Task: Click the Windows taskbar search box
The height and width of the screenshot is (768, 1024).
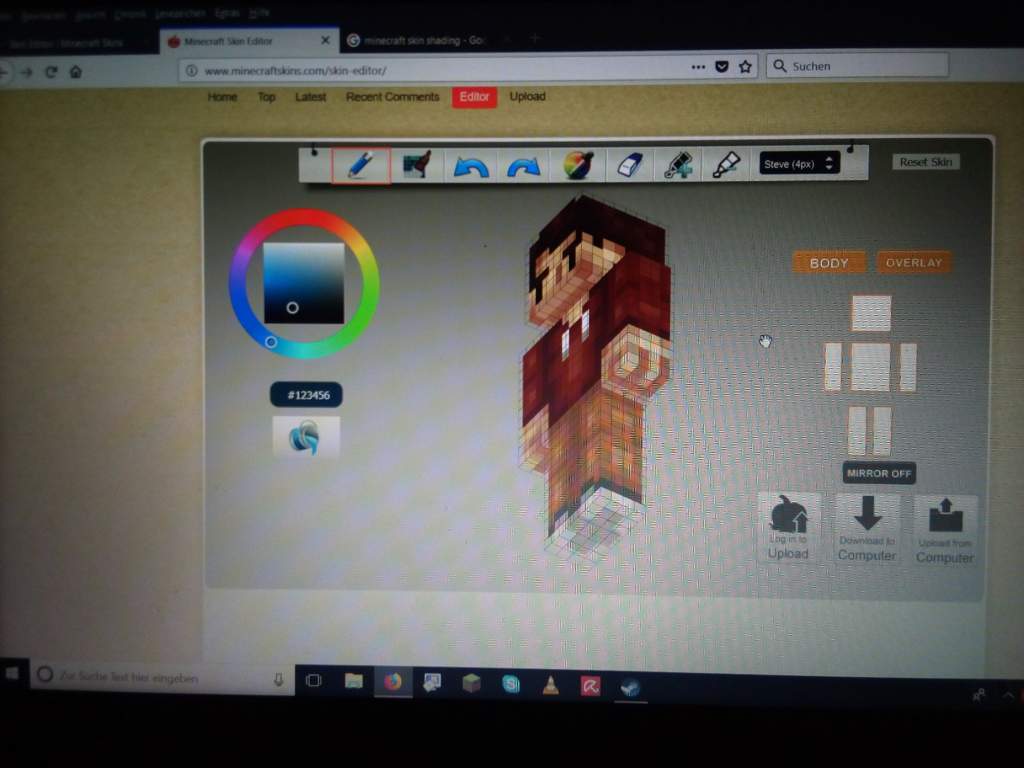Action: pos(161,677)
